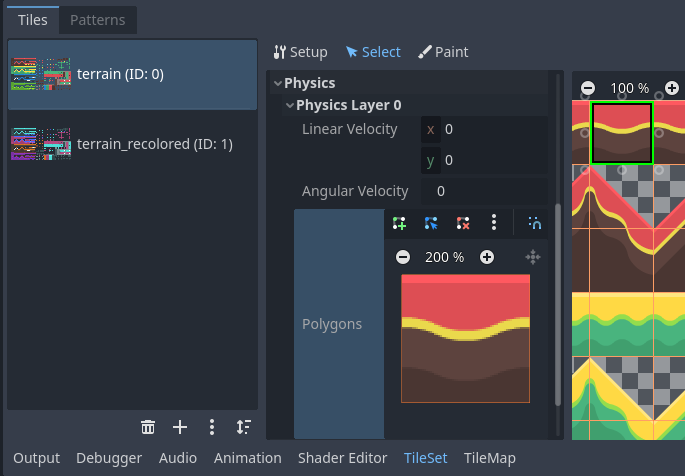This screenshot has width=685, height=476.
Task: Open the sources list three-dots options menu
Action: [x=212, y=427]
